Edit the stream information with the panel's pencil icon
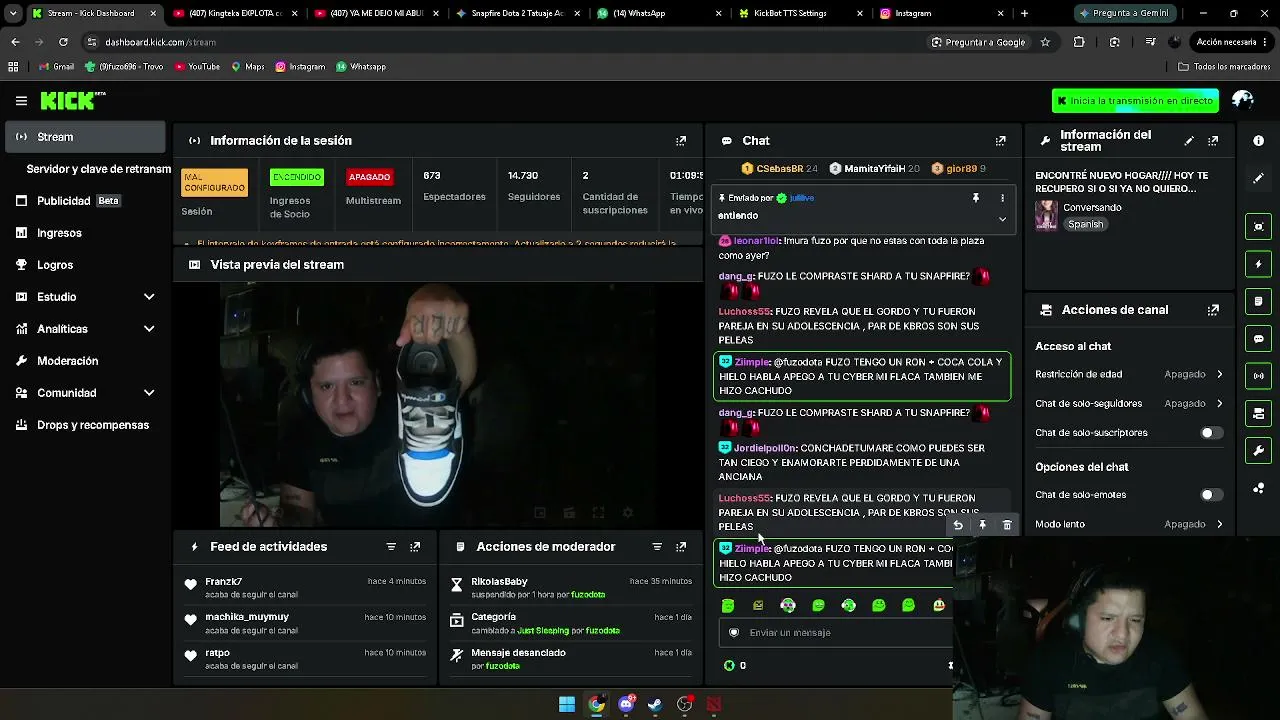Image resolution: width=1280 pixels, height=720 pixels. pos(1189,141)
